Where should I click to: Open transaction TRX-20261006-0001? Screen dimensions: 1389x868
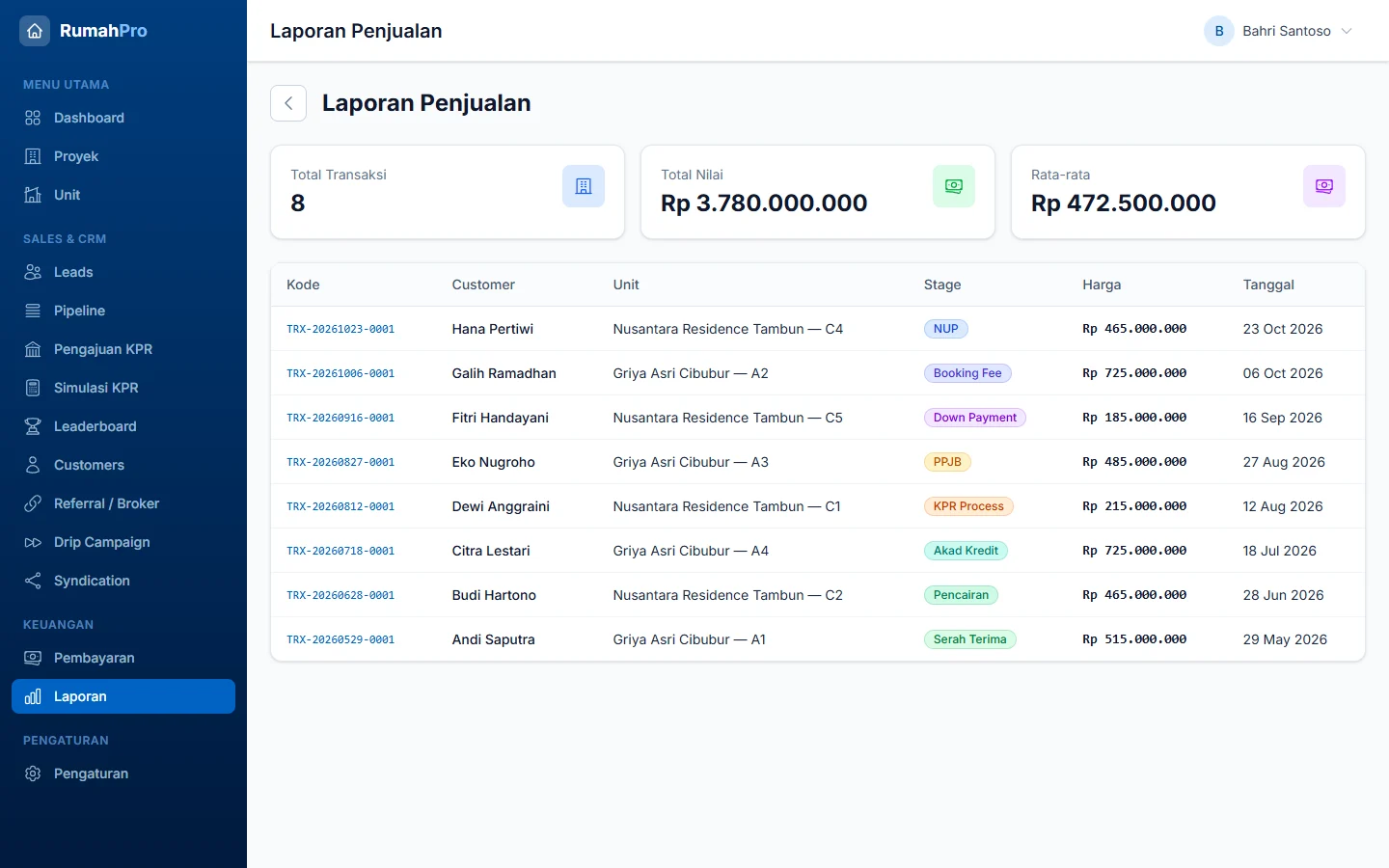[x=340, y=373]
